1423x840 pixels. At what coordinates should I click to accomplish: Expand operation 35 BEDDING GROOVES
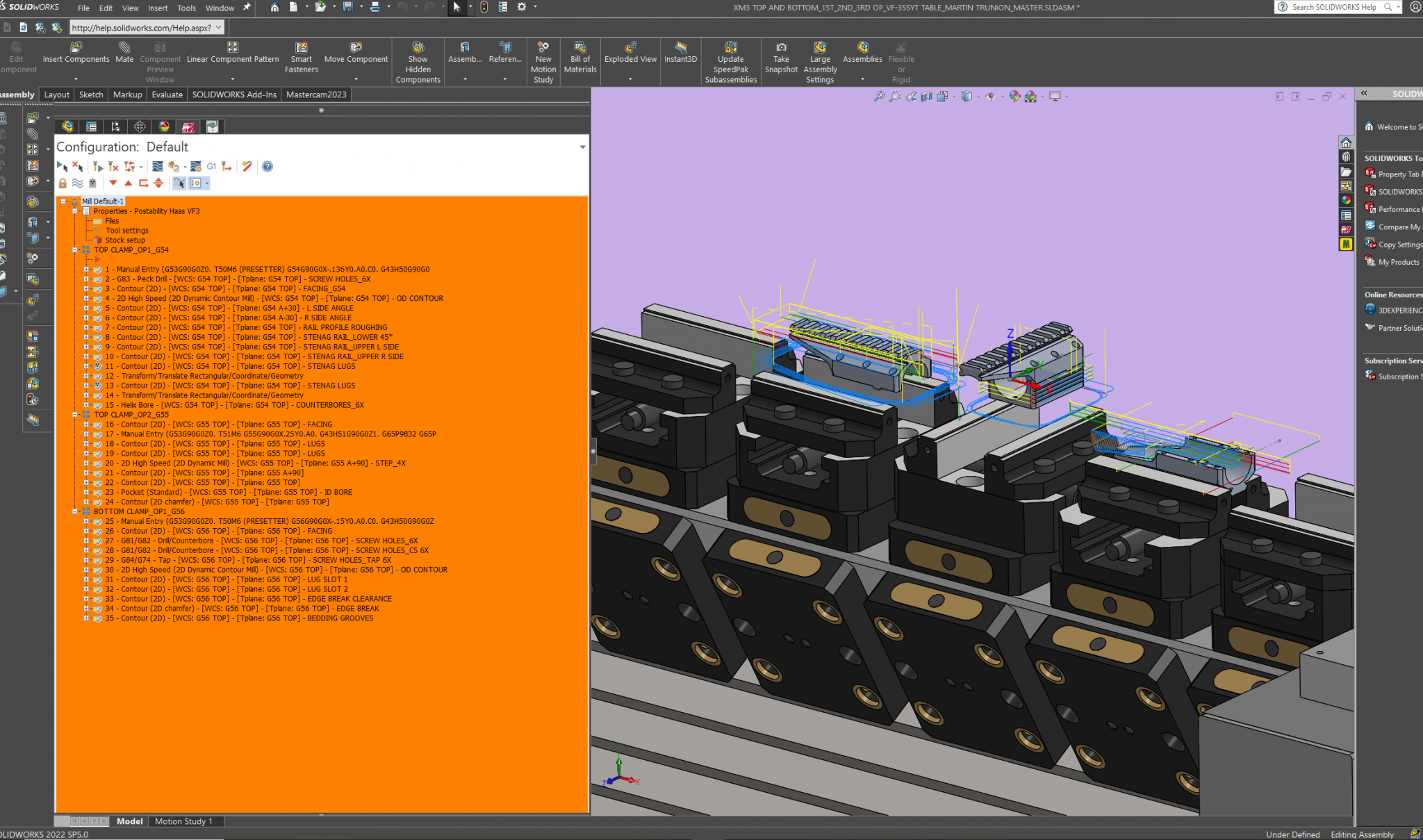coord(86,618)
